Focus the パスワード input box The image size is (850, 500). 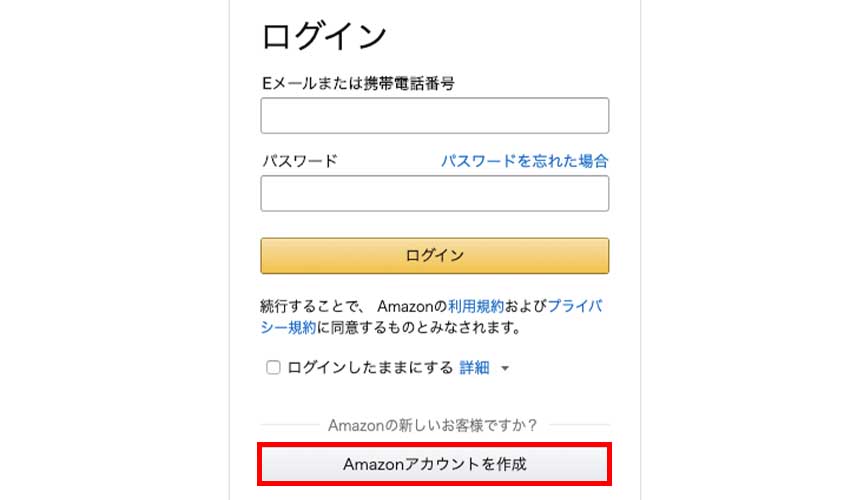tap(434, 194)
